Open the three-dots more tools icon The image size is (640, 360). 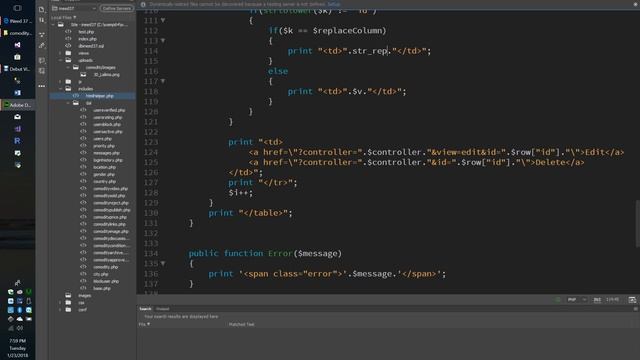(x=42, y=86)
